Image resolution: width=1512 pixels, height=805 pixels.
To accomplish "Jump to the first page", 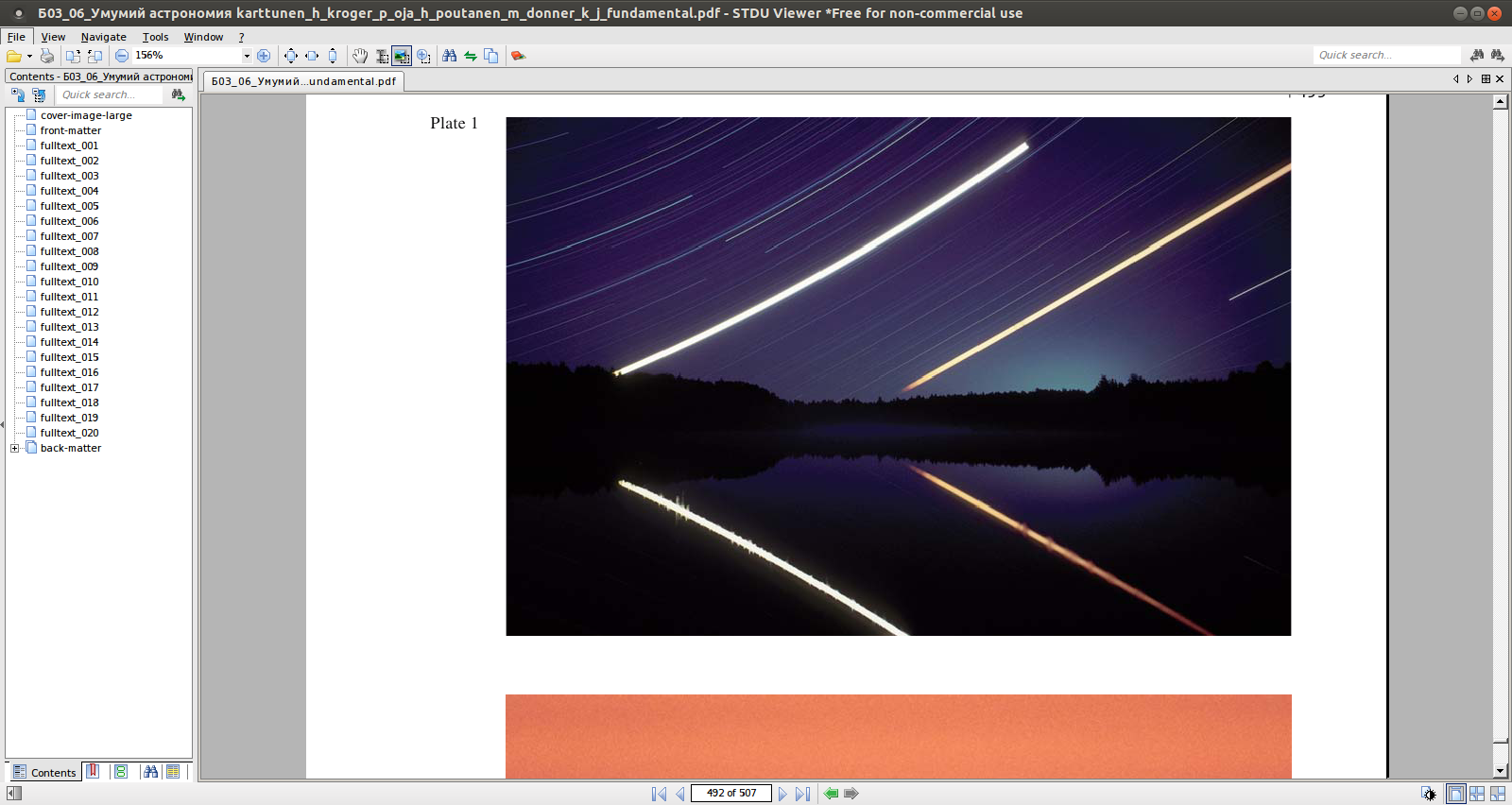I will [659, 794].
